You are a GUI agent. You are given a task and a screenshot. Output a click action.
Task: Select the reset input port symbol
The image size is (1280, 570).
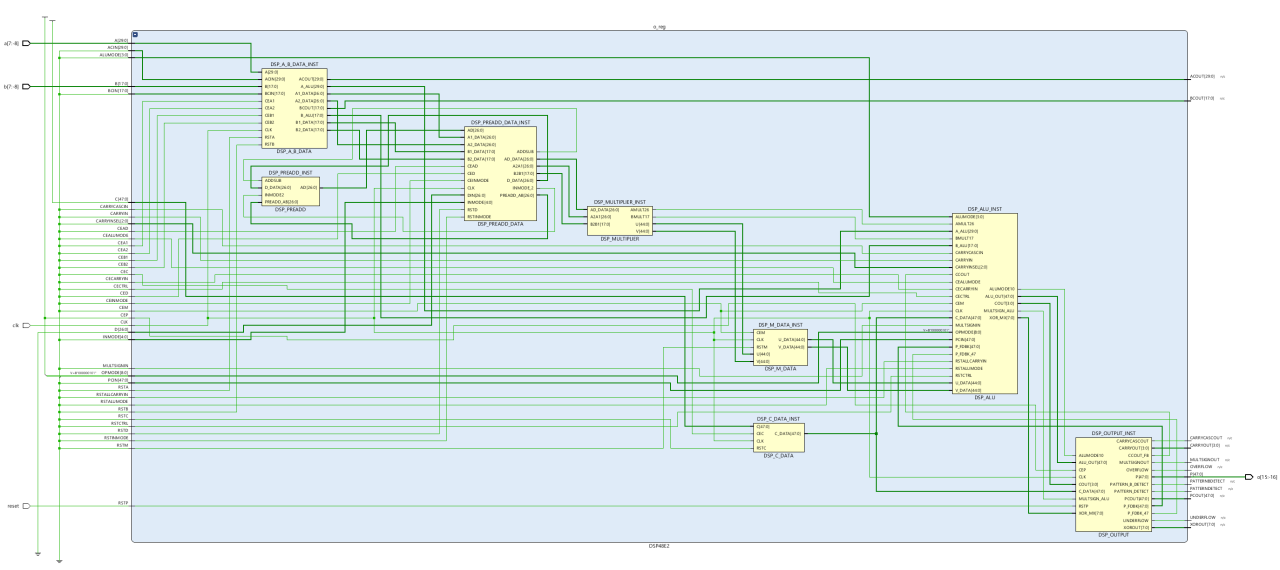pos(27,506)
